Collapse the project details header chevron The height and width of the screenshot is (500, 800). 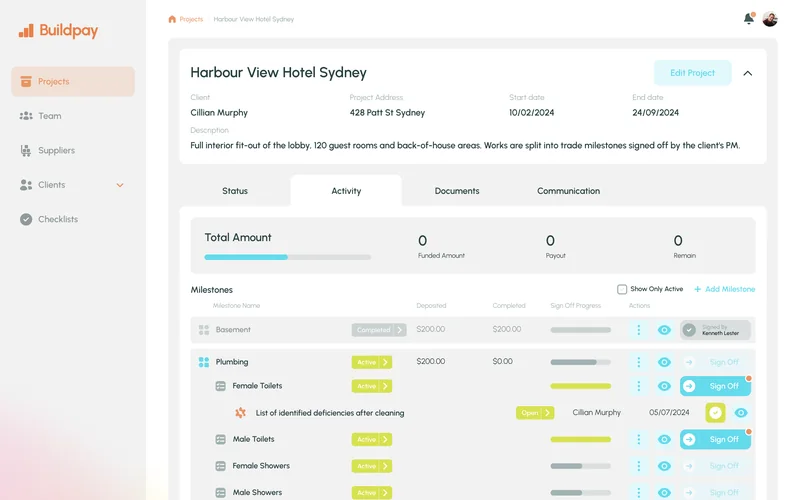[x=747, y=73]
